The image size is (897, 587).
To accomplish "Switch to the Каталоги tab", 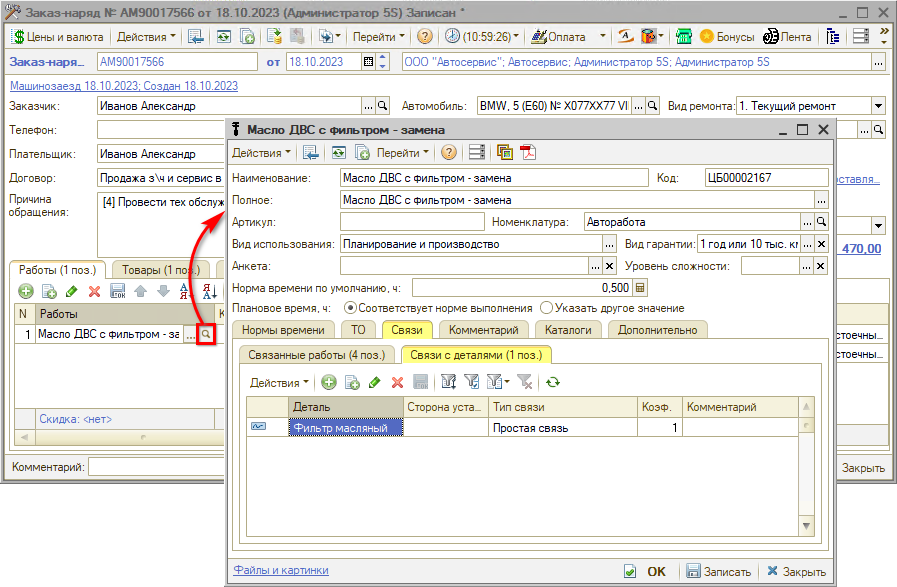I will 568,330.
